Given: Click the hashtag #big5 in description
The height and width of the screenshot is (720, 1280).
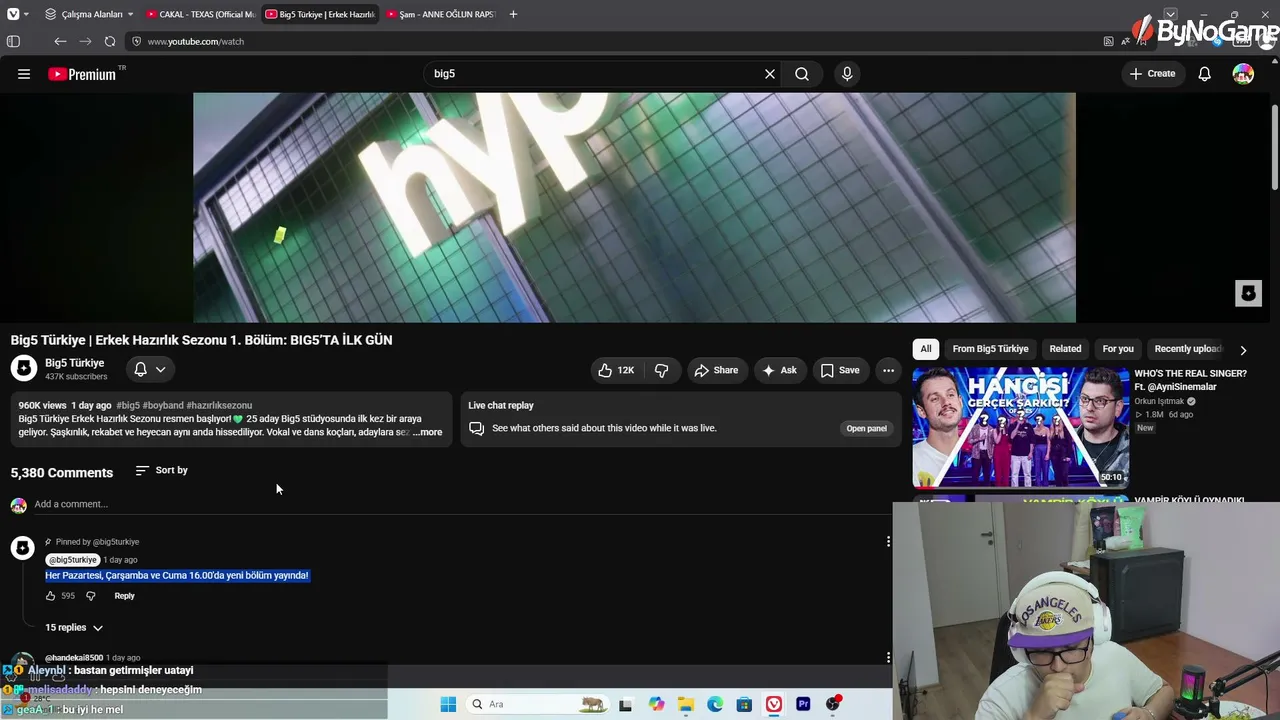Looking at the screenshot, I should point(128,405).
